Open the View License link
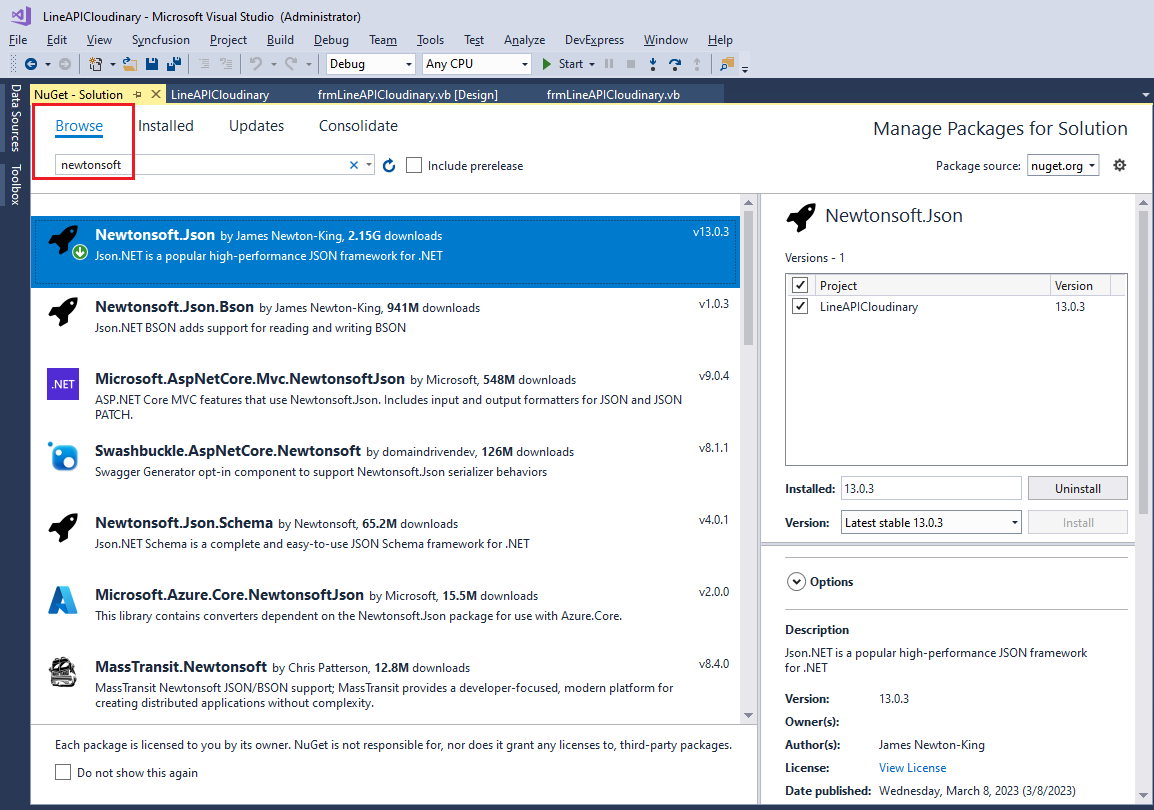1154x810 pixels. click(x=911, y=767)
